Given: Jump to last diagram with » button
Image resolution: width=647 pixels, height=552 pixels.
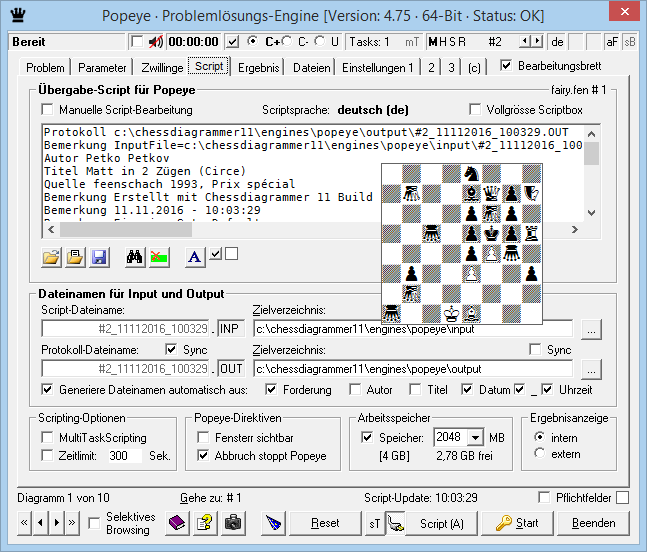Looking at the screenshot, I should (72, 523).
